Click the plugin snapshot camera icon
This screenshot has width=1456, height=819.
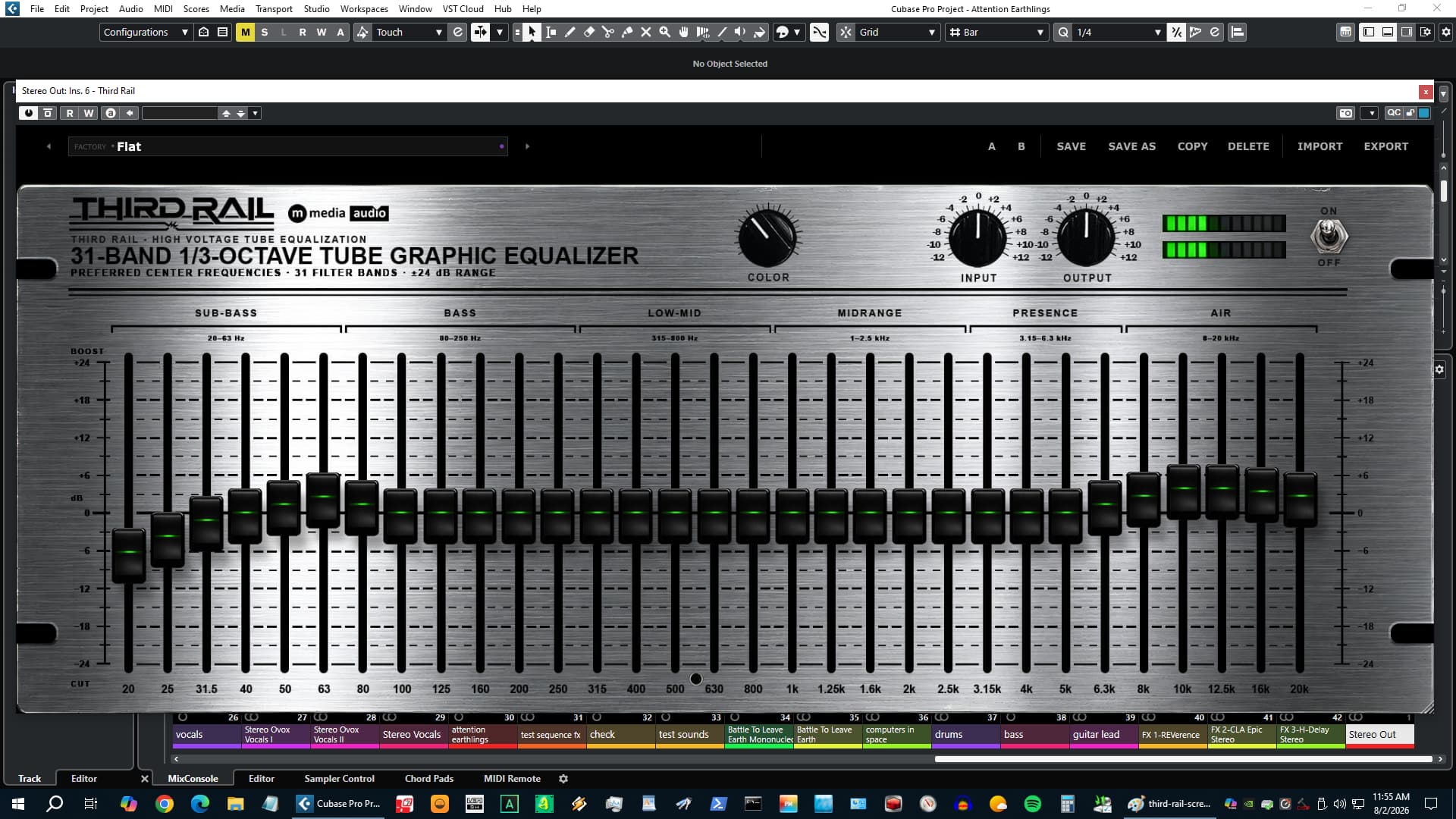click(1346, 113)
